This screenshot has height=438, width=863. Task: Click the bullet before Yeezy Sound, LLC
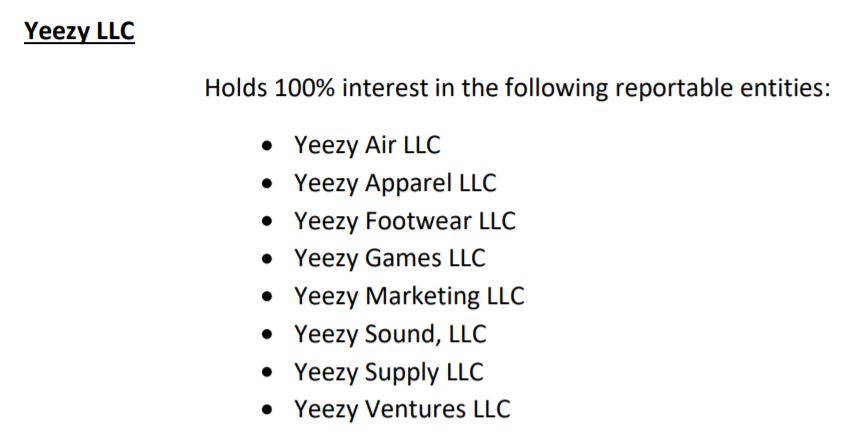267,335
